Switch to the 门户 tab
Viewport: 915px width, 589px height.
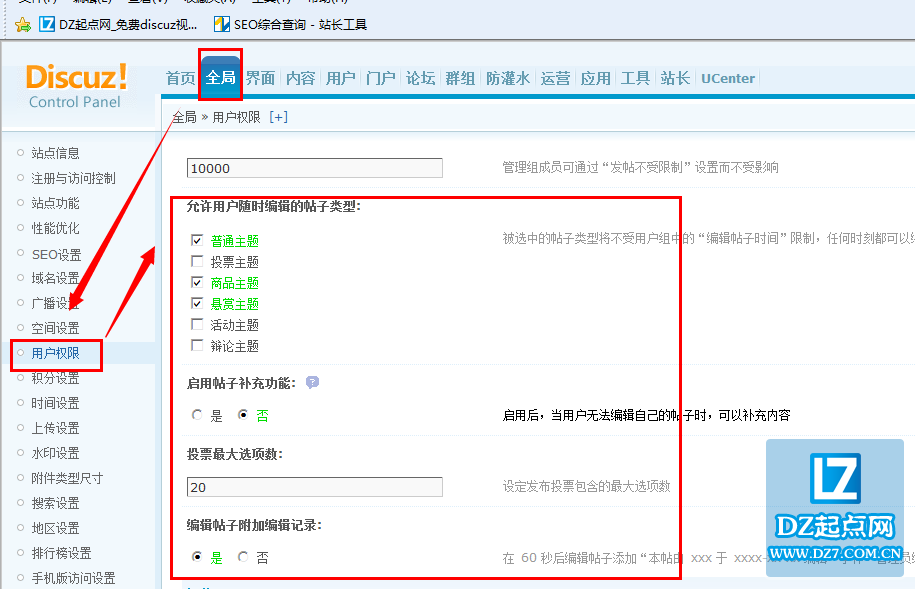coord(380,78)
